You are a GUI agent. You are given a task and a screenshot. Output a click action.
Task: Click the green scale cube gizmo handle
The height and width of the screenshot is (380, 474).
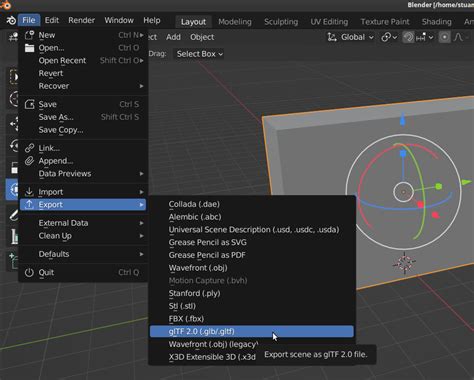pyautogui.click(x=439, y=186)
